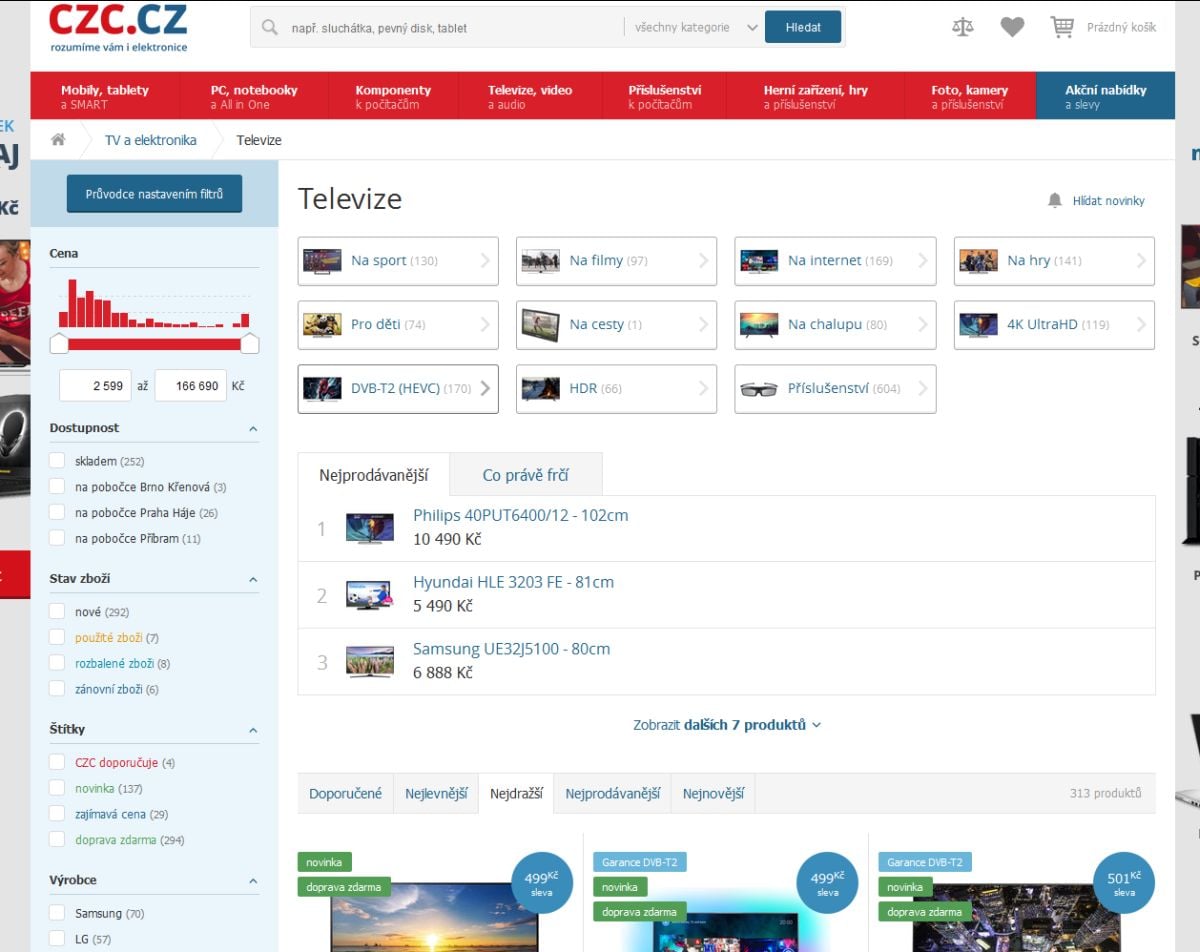Open the comparison scales icon

961,26
